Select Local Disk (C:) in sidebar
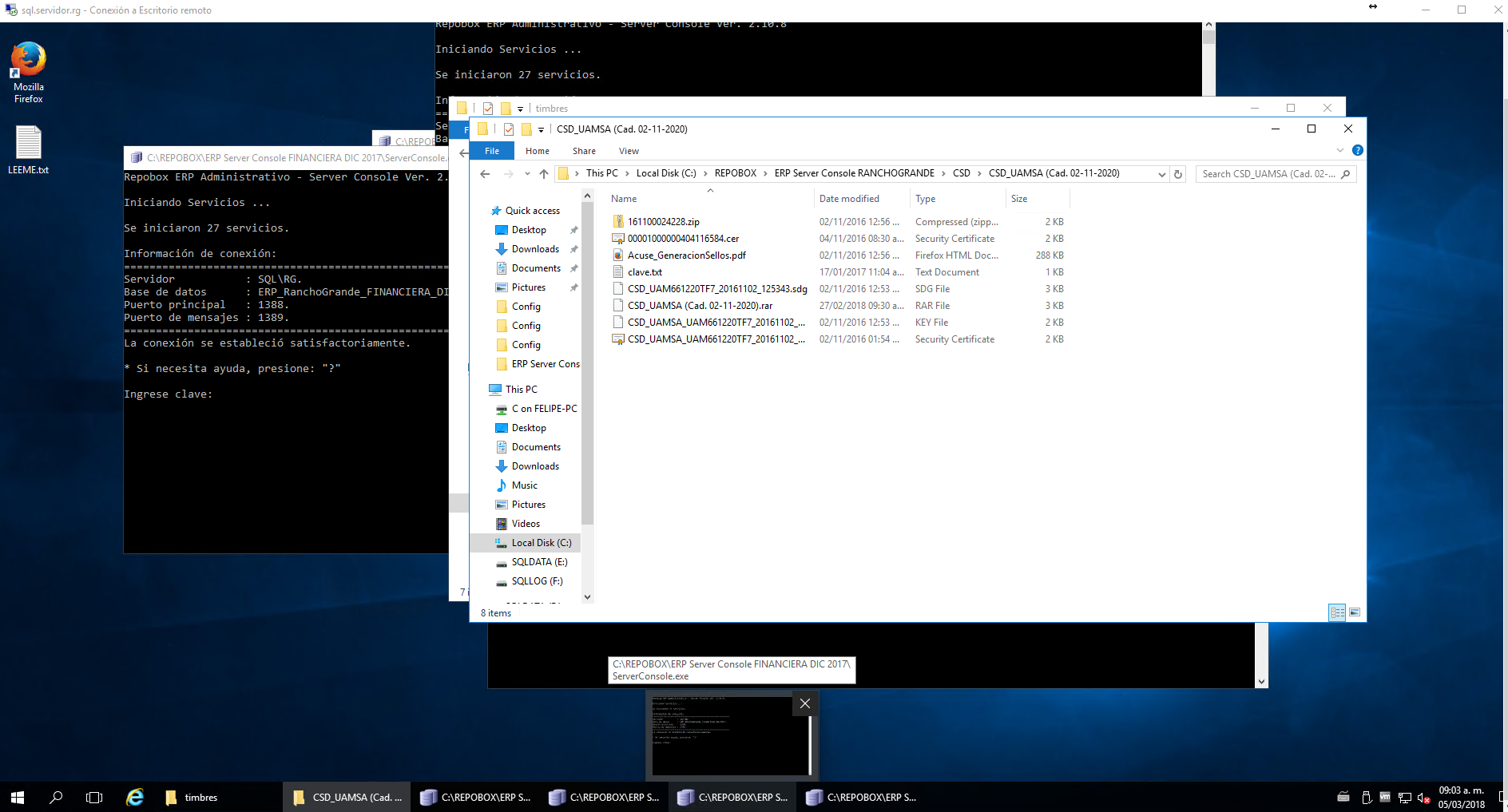Image resolution: width=1508 pixels, height=812 pixels. coord(541,543)
